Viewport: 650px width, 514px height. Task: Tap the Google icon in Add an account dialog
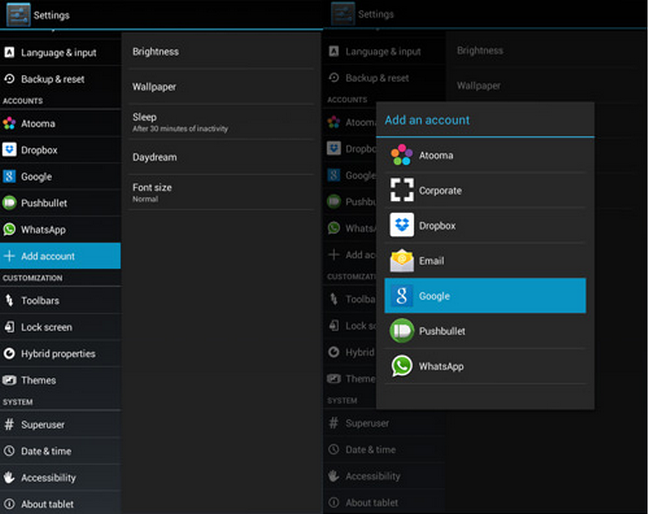(402, 296)
